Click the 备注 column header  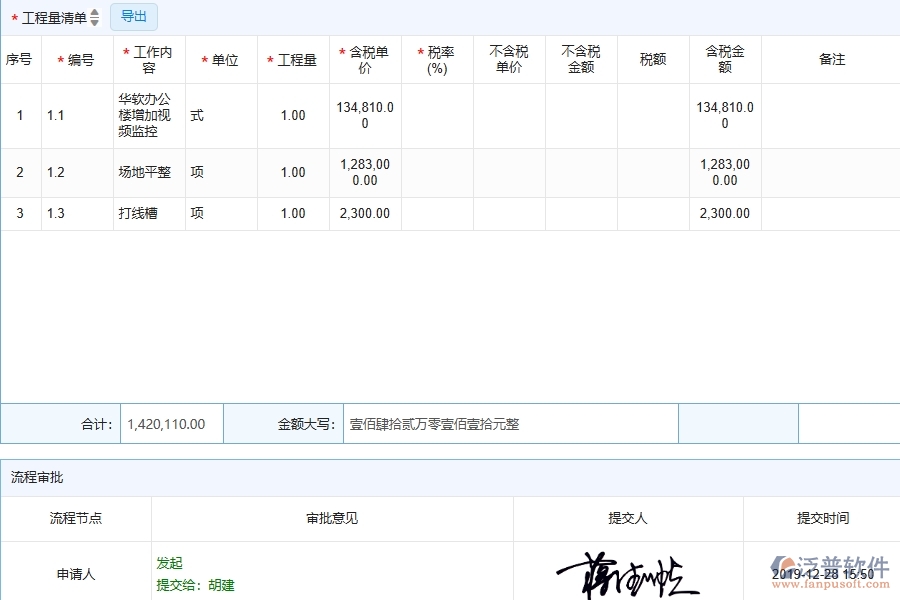coord(834,59)
